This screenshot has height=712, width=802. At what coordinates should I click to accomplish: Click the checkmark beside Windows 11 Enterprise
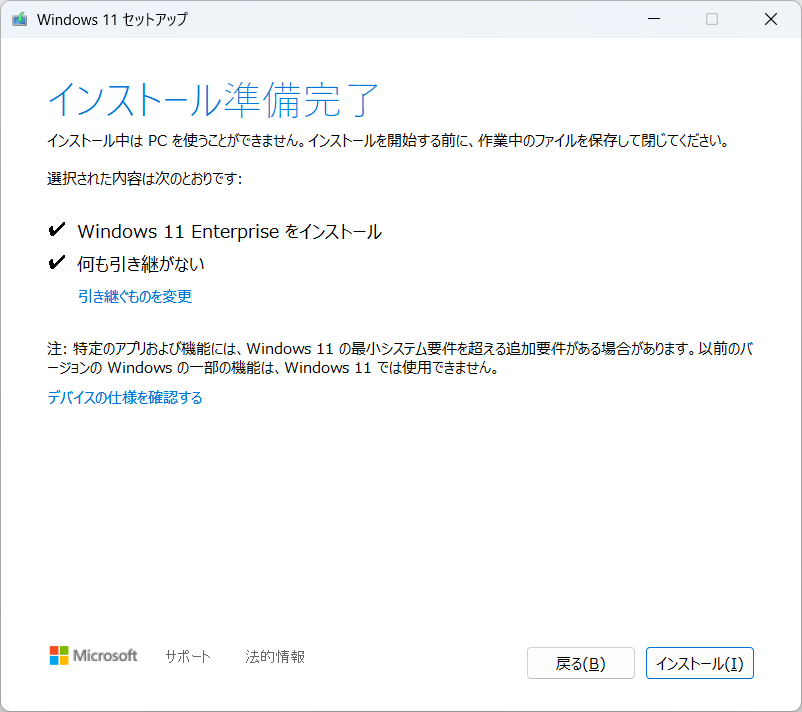pos(57,230)
